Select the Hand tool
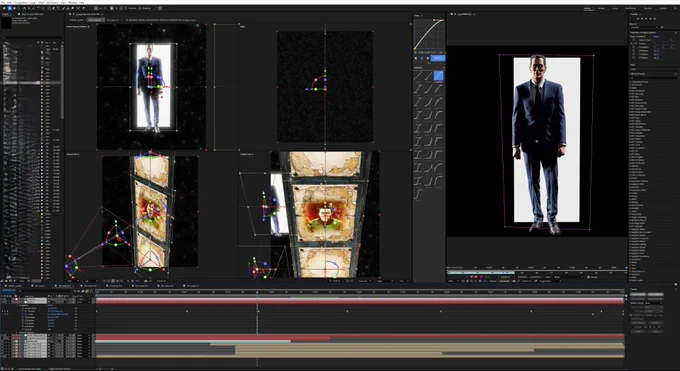Viewport: 680px width, 371px height. click(14, 8)
